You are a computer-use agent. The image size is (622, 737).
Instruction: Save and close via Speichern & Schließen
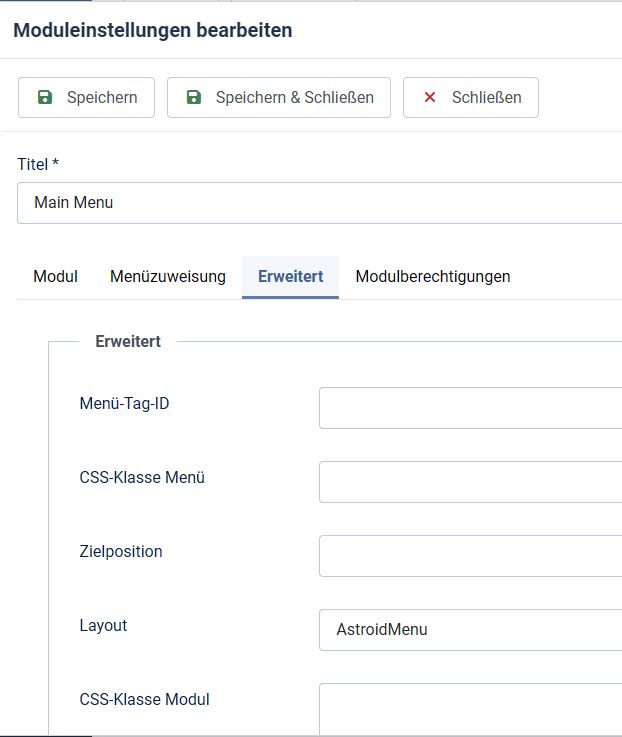tap(279, 97)
